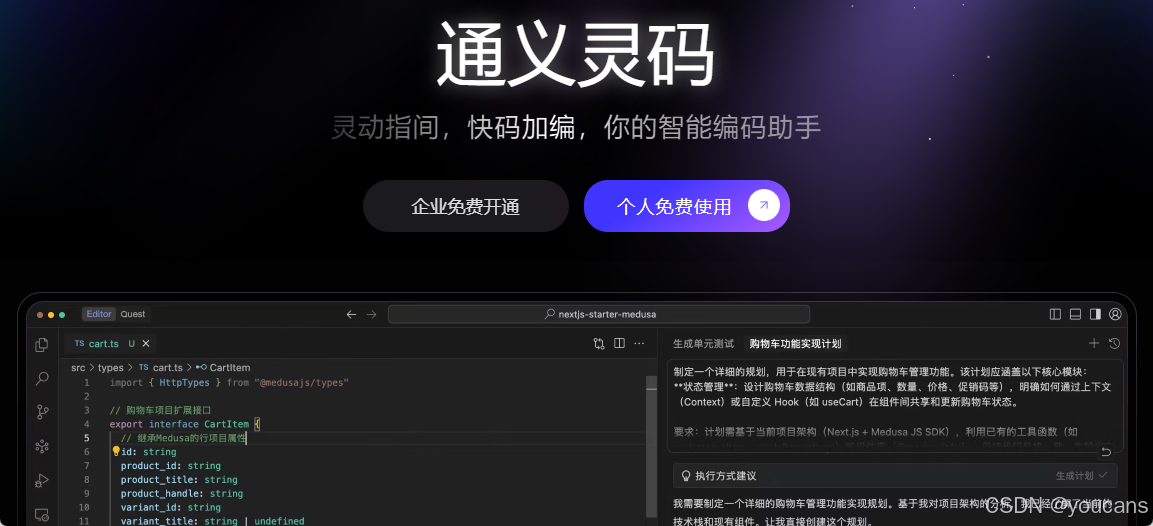Toggle the secondary sidebar layout icon

(x=1095, y=314)
